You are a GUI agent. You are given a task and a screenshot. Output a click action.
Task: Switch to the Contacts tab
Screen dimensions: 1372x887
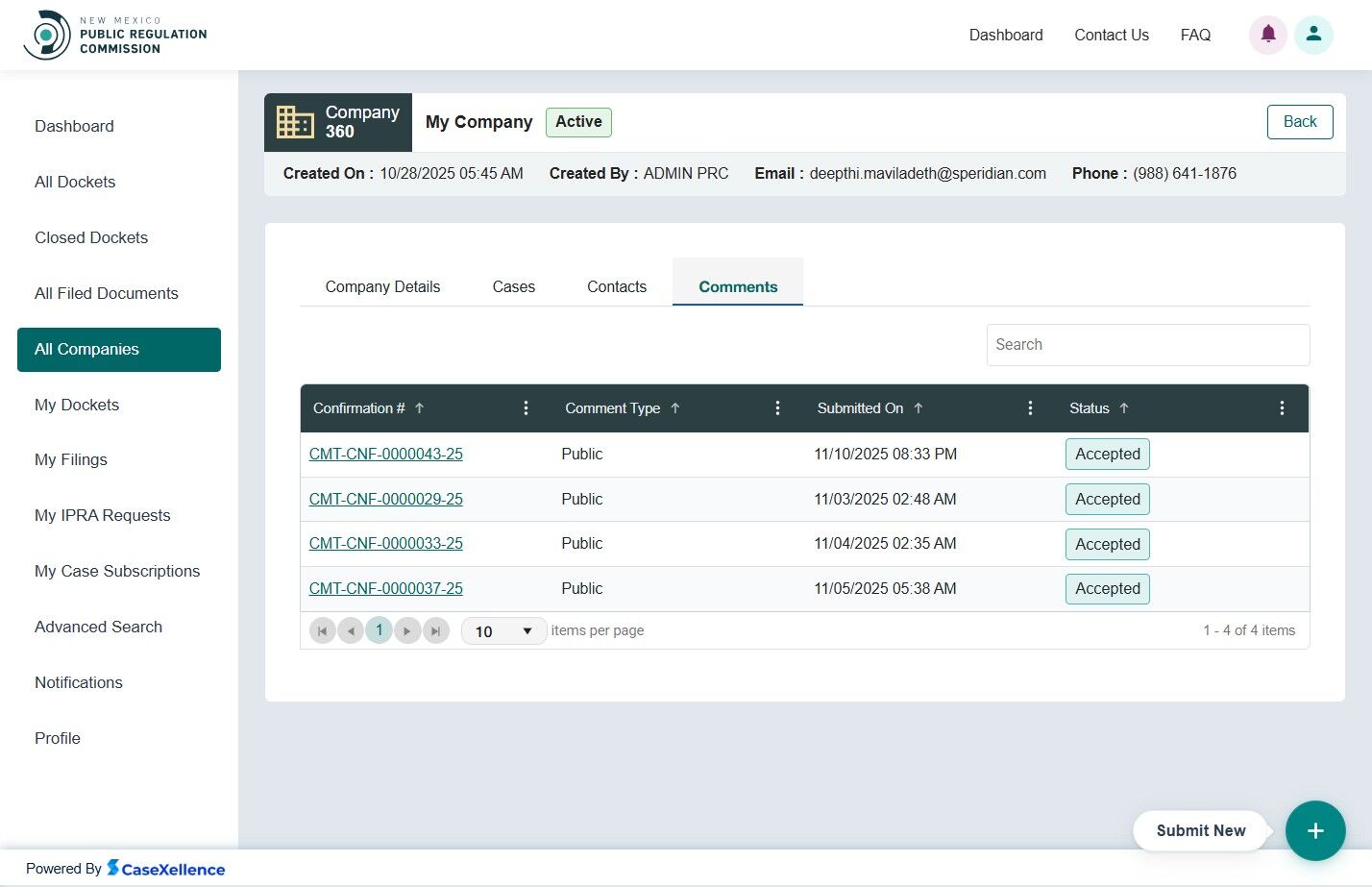617,286
